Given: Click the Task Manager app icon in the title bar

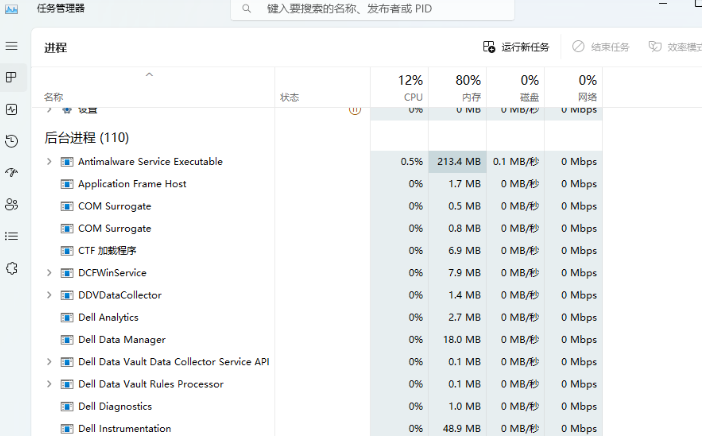Looking at the screenshot, I should point(13,8).
